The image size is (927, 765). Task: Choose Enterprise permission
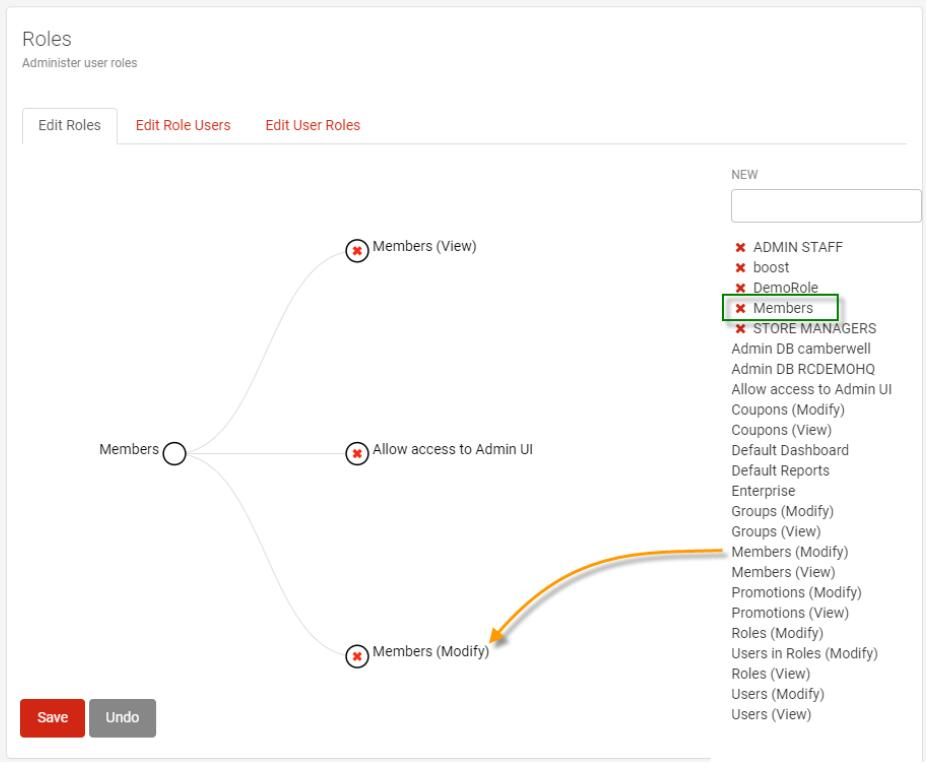click(x=763, y=491)
